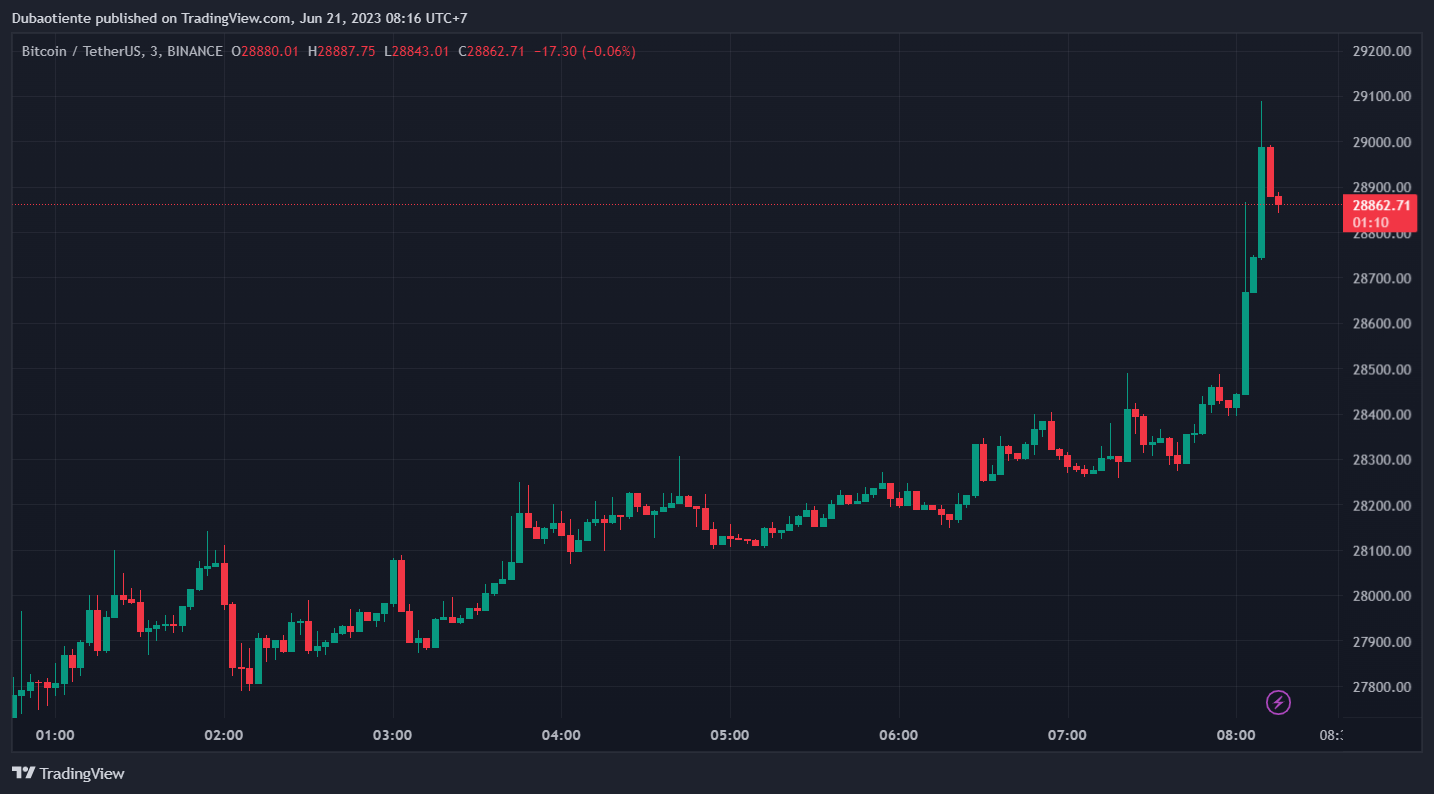
Task: Select the open price value 28880.01
Action: click(270, 51)
